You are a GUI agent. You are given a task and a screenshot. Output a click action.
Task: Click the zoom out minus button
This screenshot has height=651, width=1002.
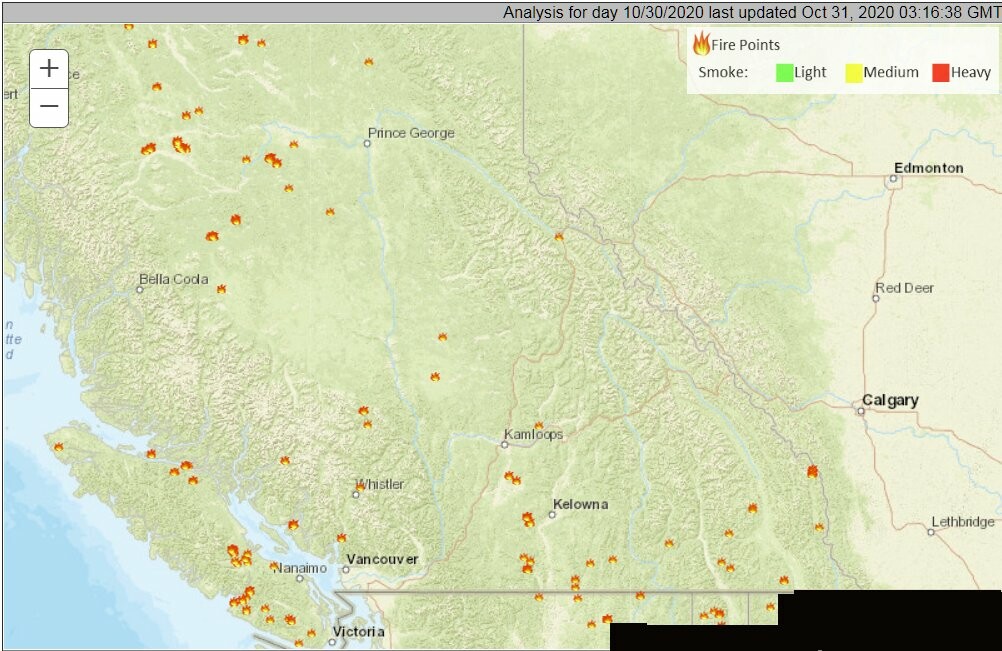click(49, 107)
